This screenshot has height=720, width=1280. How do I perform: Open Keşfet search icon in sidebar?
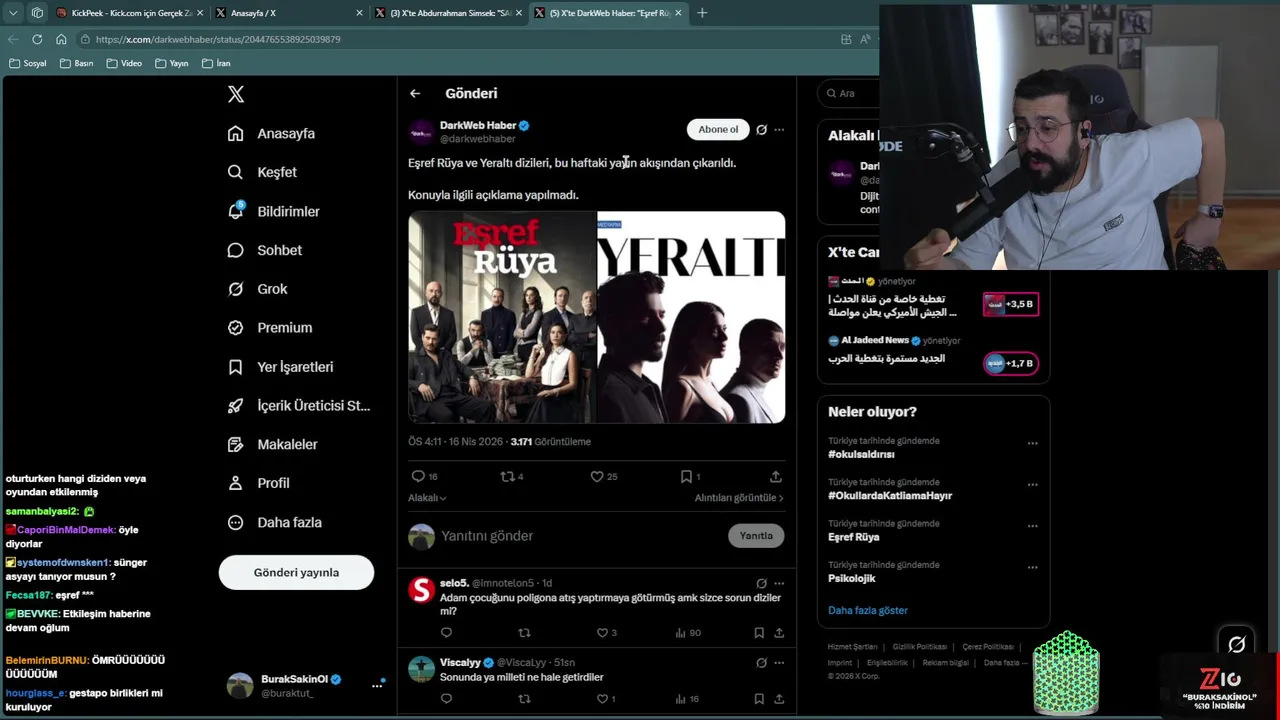235,172
